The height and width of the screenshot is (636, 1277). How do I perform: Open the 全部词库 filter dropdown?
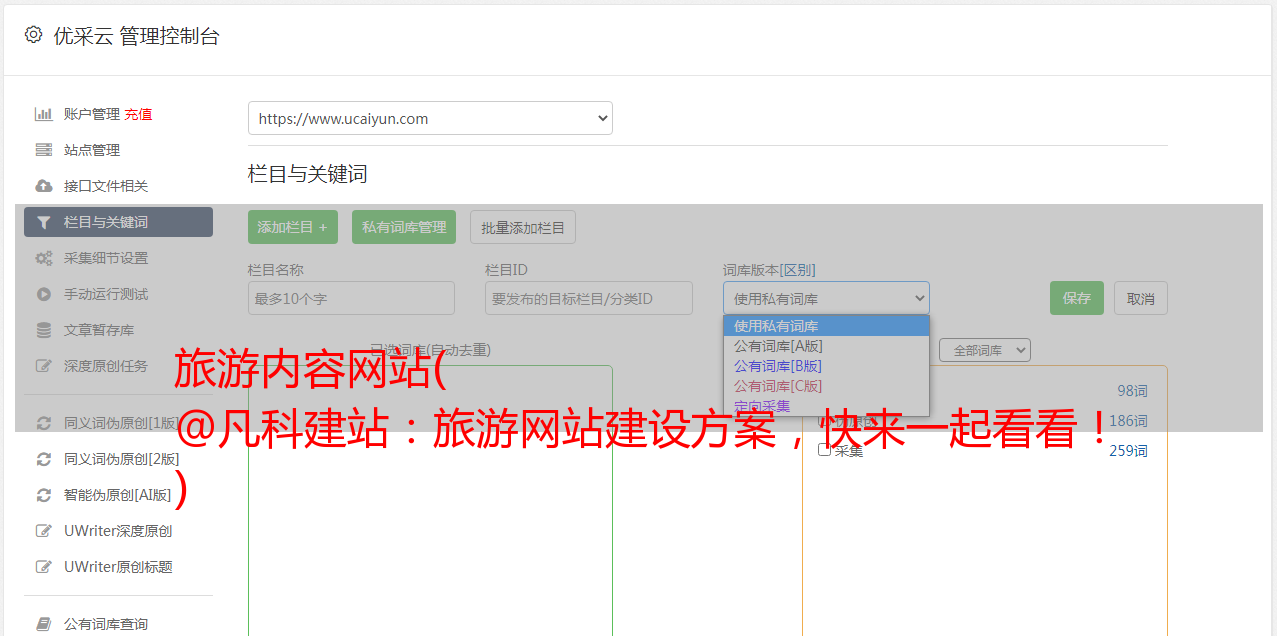tap(985, 350)
